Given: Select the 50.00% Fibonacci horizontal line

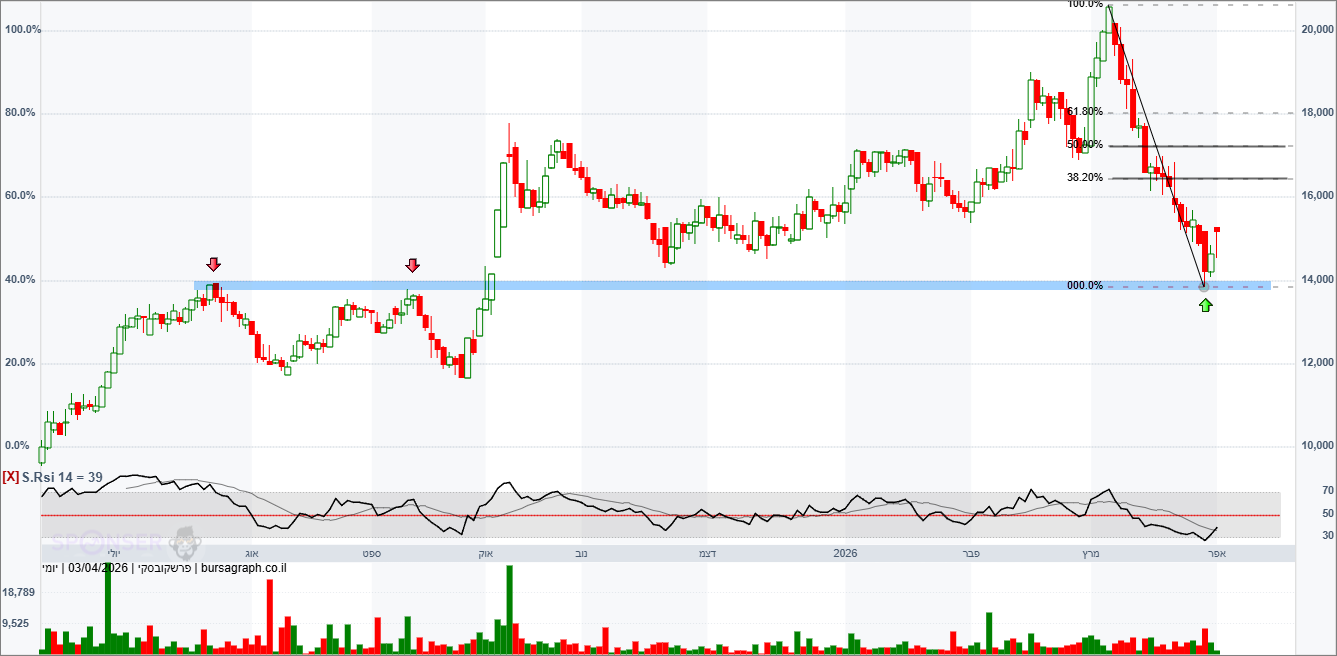Looking at the screenshot, I should tap(1201, 146).
